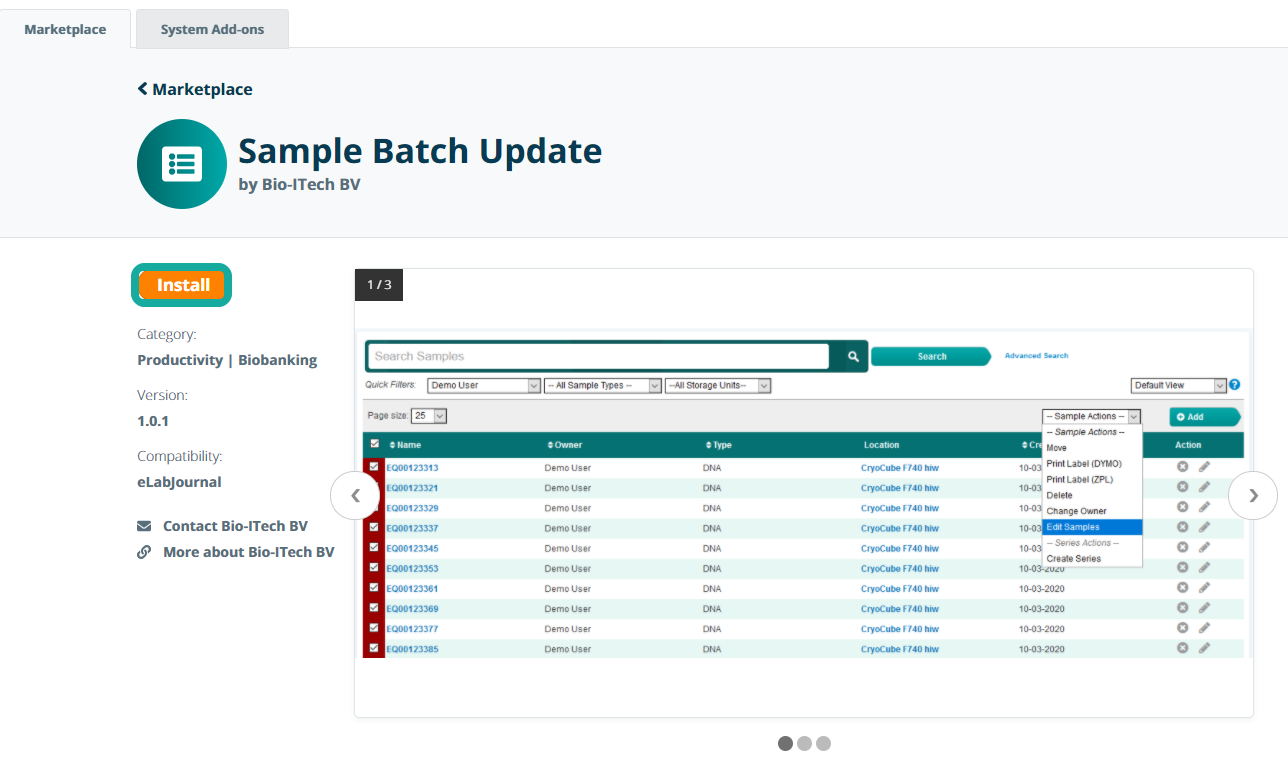Click the blue help icon near Default View
This screenshot has width=1288, height=763.
1234,385
